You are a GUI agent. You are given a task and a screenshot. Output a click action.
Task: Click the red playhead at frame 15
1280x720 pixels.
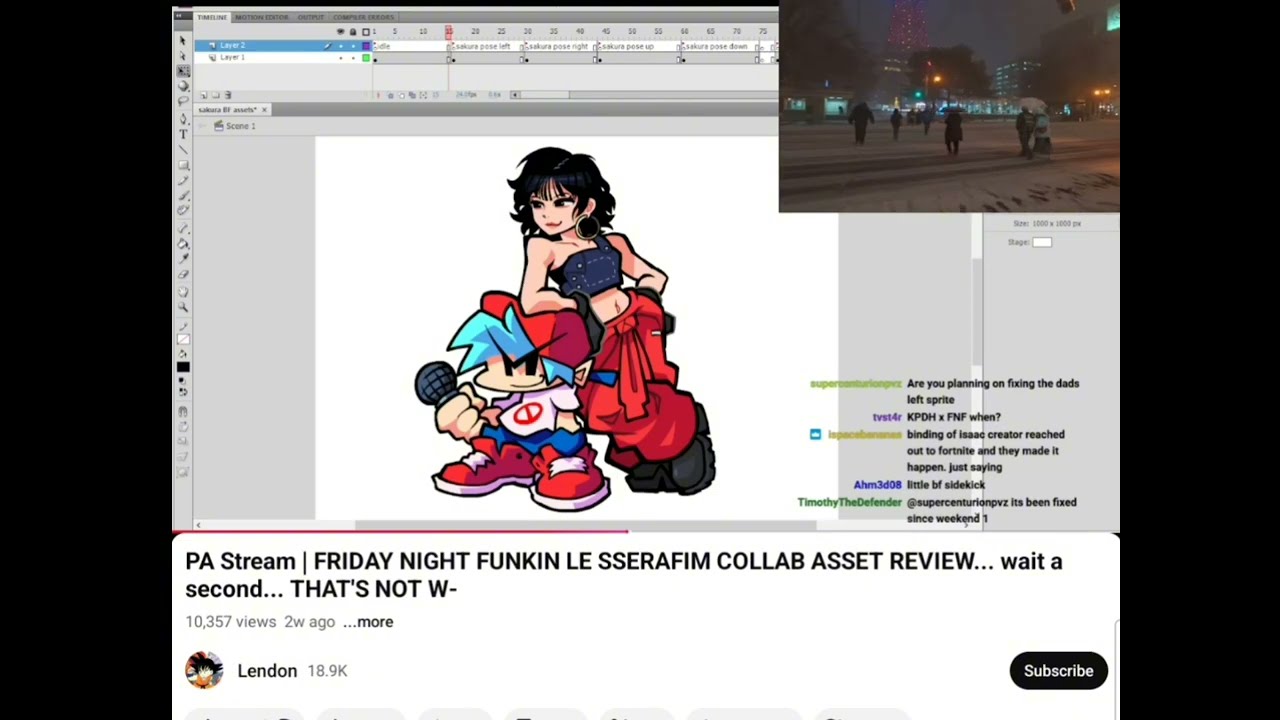(x=449, y=32)
